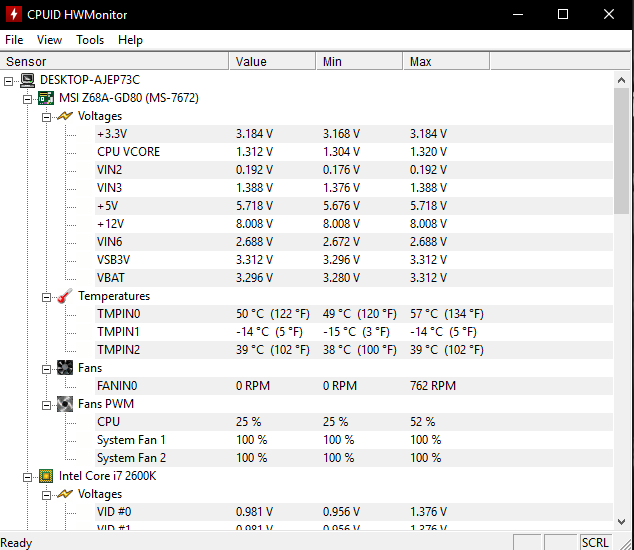Image resolution: width=634 pixels, height=550 pixels.
Task: Click the Intel Core i7 2600K label
Action: pos(107,476)
